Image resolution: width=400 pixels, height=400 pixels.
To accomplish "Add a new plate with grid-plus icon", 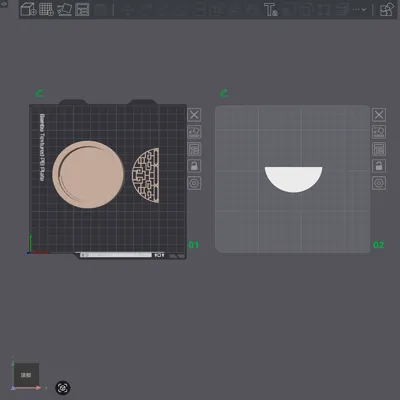I will [46, 9].
